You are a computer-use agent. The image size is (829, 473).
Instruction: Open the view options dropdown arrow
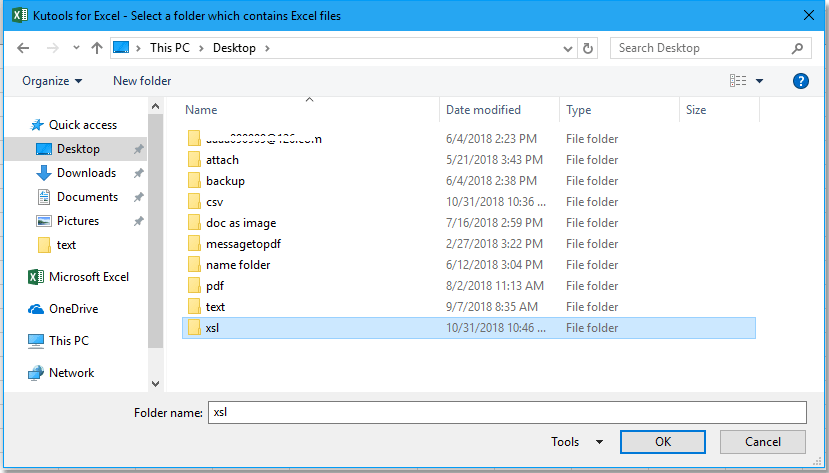point(760,81)
